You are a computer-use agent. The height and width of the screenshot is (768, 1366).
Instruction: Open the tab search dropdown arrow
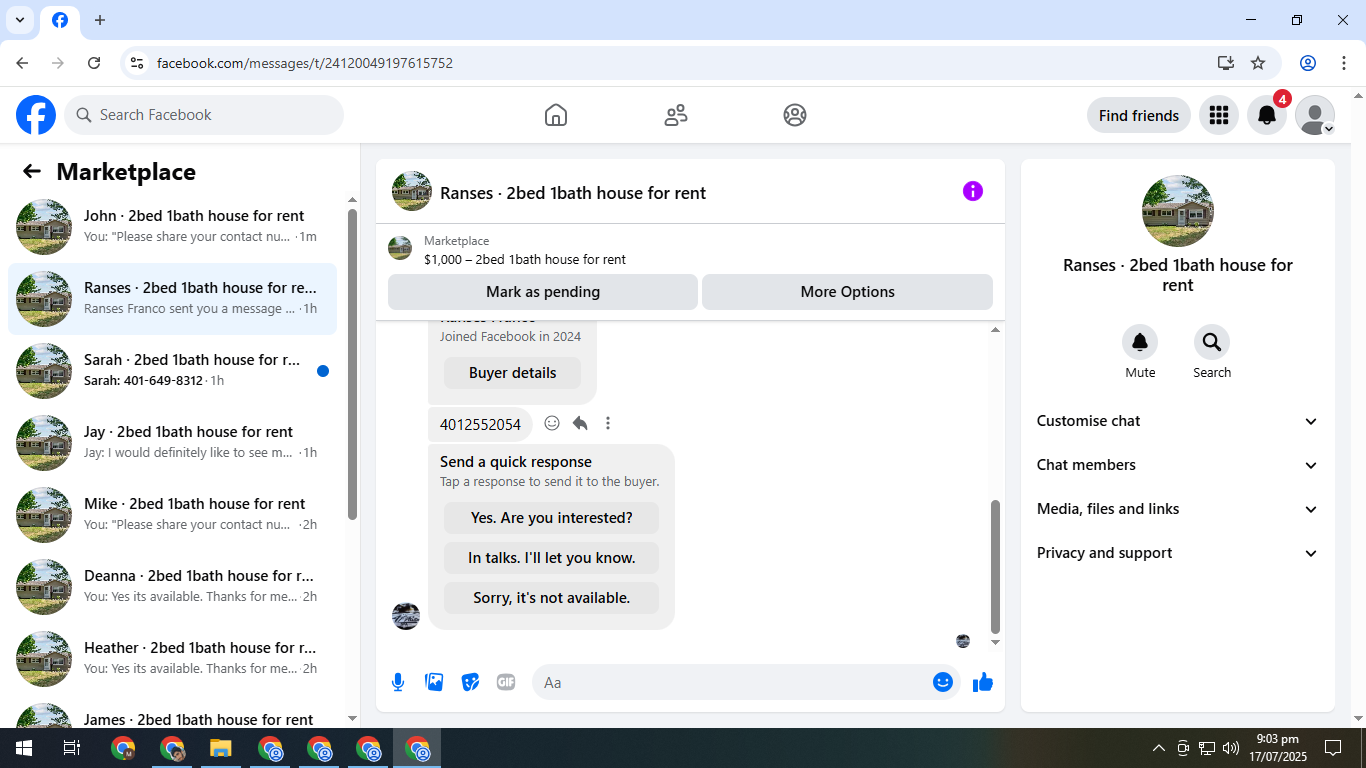[19, 20]
